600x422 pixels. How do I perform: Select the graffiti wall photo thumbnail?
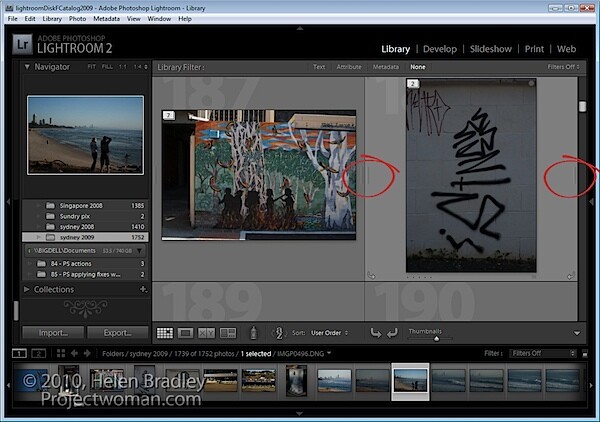coord(471,175)
